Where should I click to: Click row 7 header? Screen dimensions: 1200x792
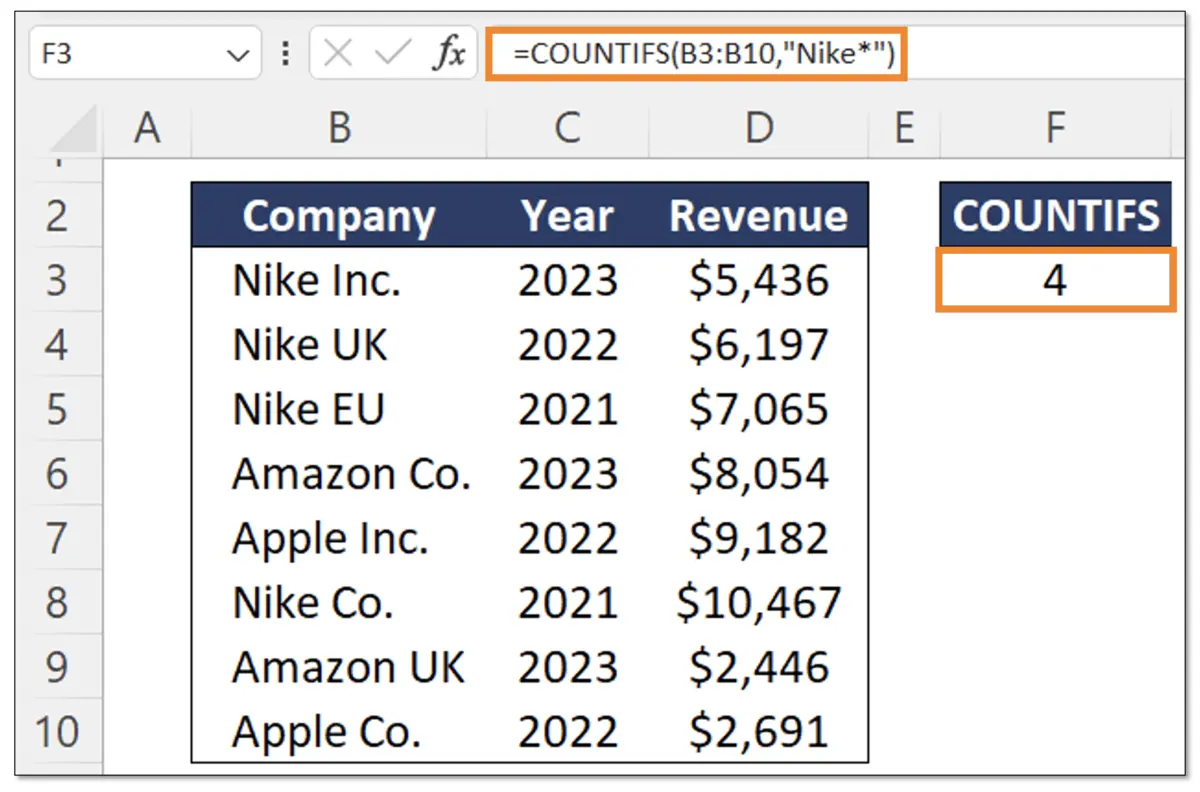pyautogui.click(x=58, y=538)
